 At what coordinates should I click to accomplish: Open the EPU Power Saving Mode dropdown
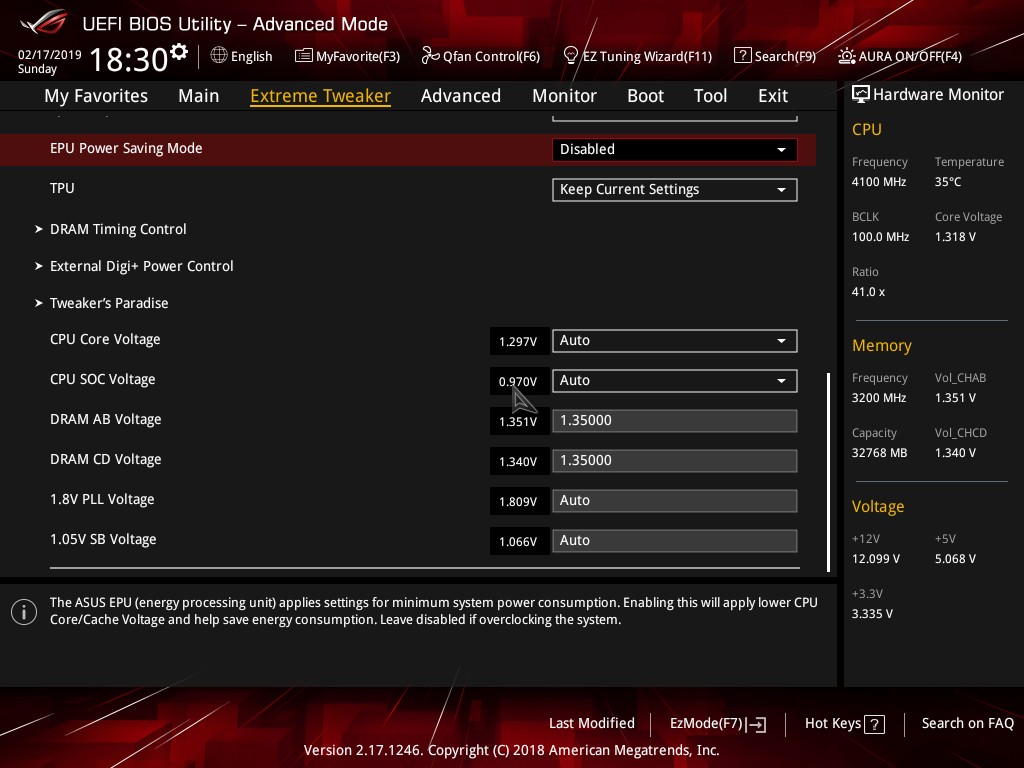point(674,150)
